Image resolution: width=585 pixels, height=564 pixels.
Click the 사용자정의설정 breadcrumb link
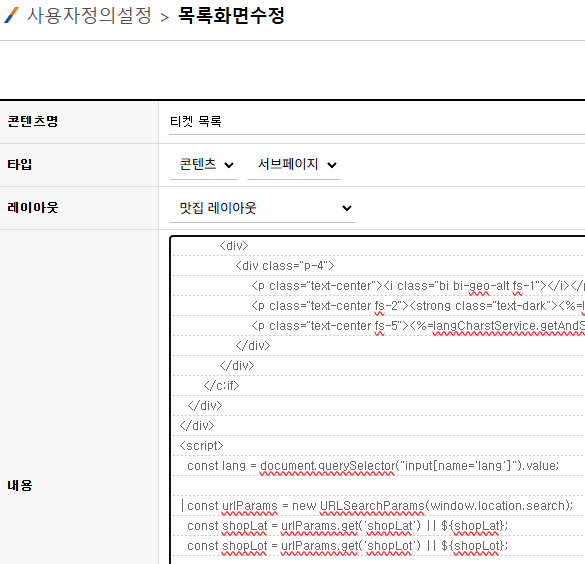coord(90,16)
